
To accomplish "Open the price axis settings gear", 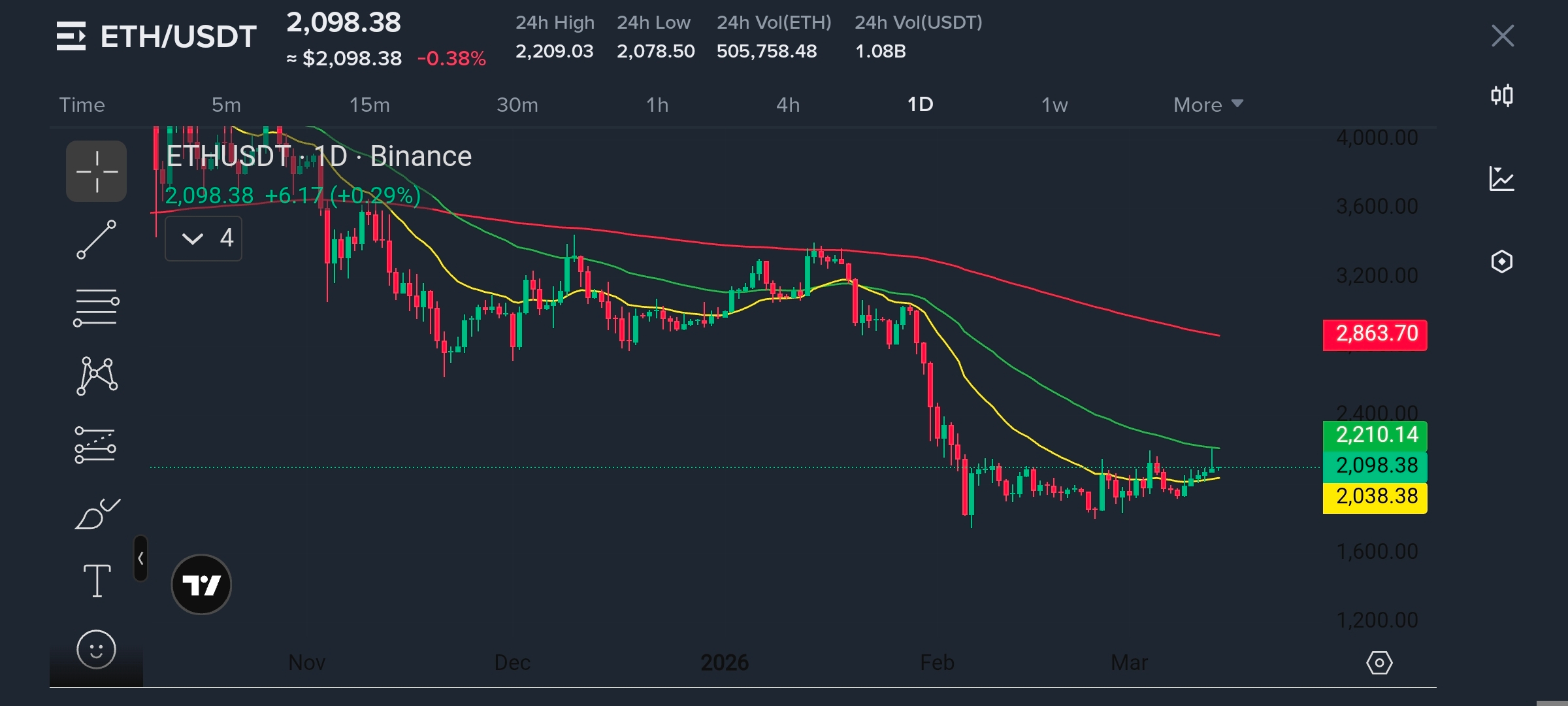I will tap(1379, 663).
